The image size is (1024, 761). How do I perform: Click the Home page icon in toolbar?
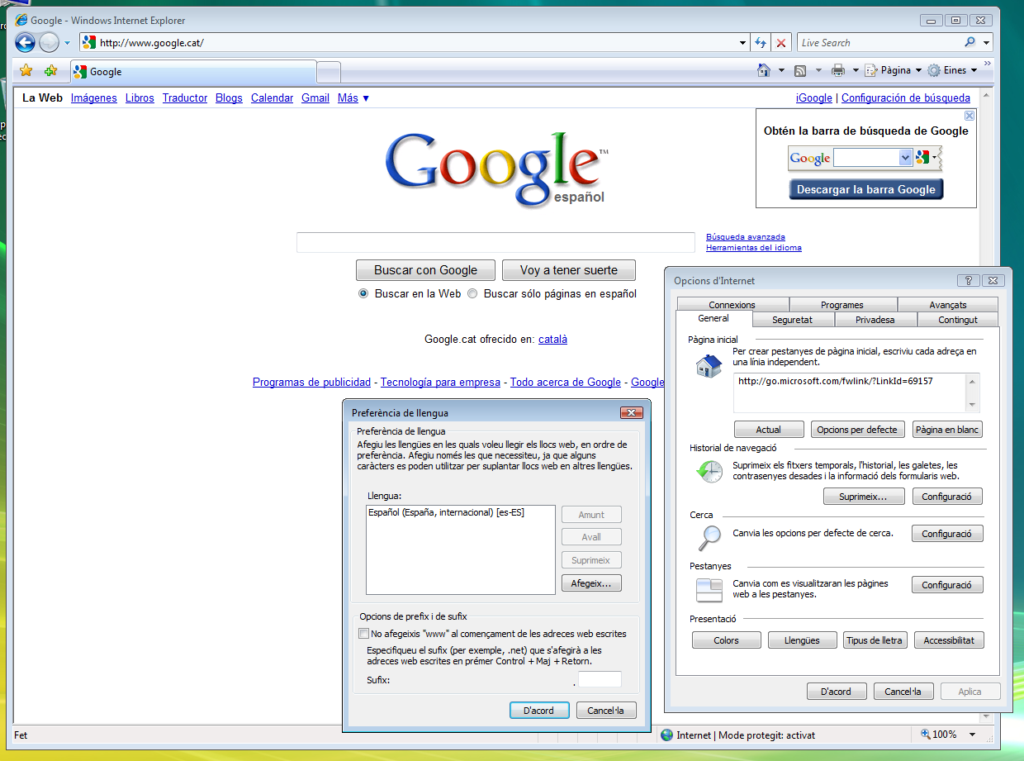(x=765, y=71)
